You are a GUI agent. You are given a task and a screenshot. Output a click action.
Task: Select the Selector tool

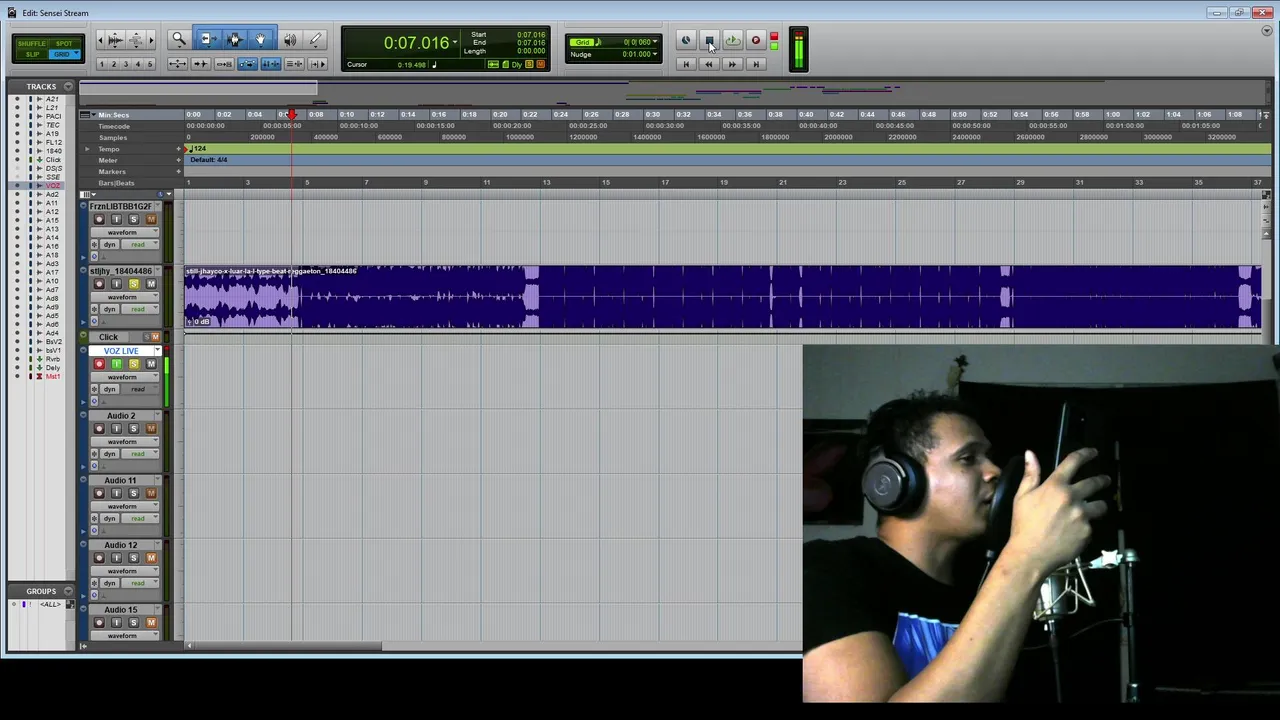click(234, 40)
